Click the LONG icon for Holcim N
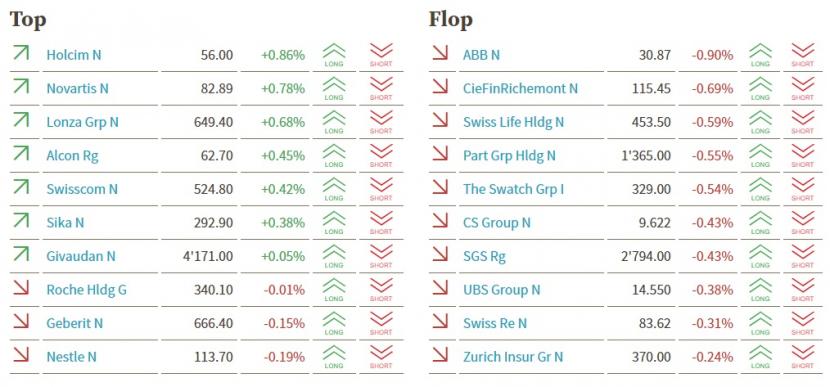 click(x=333, y=55)
